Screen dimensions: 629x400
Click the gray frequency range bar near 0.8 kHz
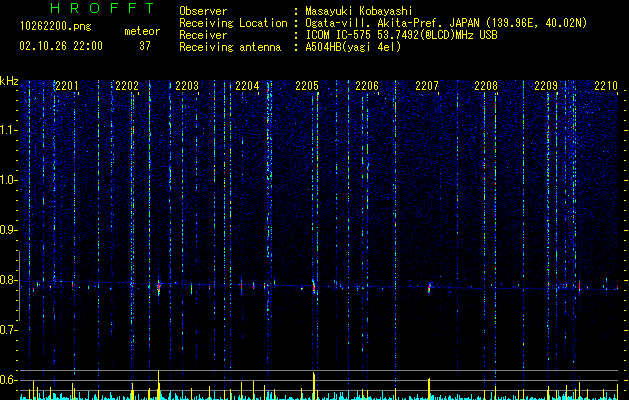19,286
